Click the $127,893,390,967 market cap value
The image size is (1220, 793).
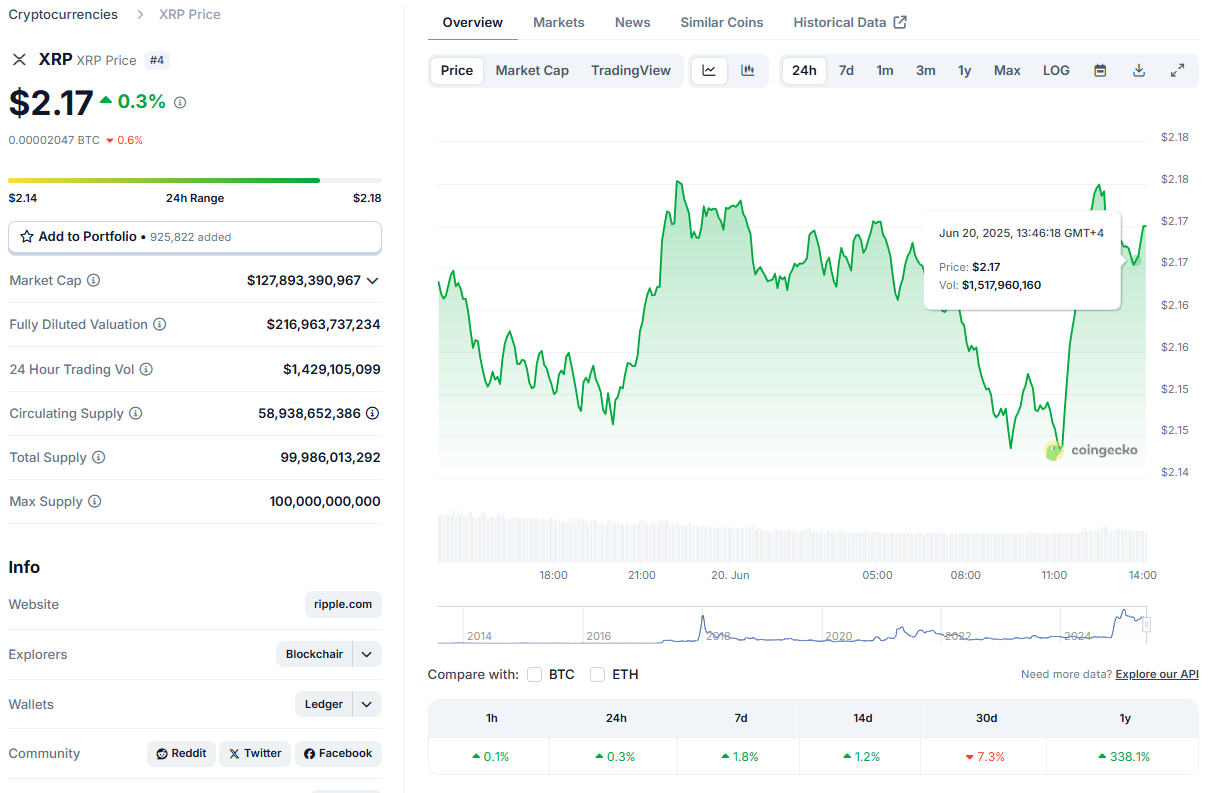coord(304,281)
